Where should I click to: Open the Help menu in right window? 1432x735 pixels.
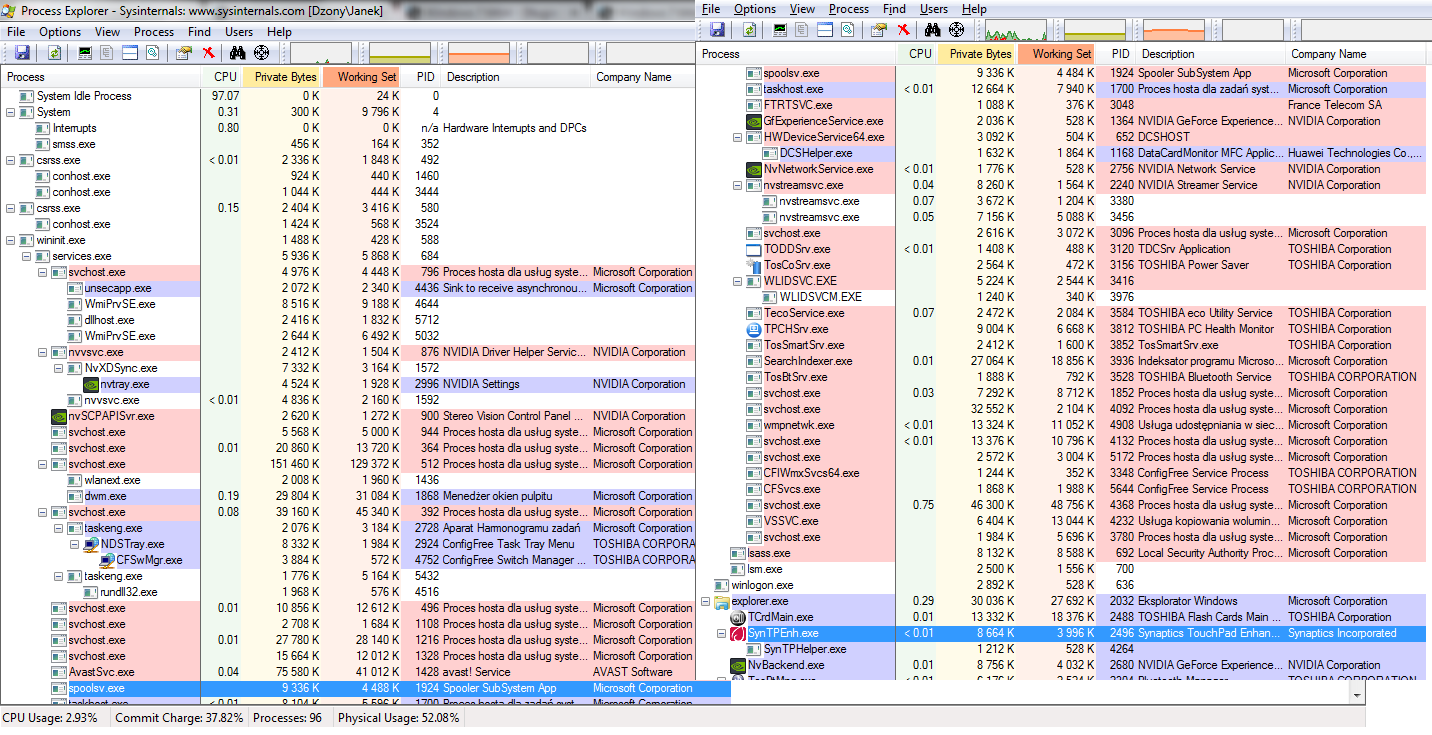tap(974, 9)
